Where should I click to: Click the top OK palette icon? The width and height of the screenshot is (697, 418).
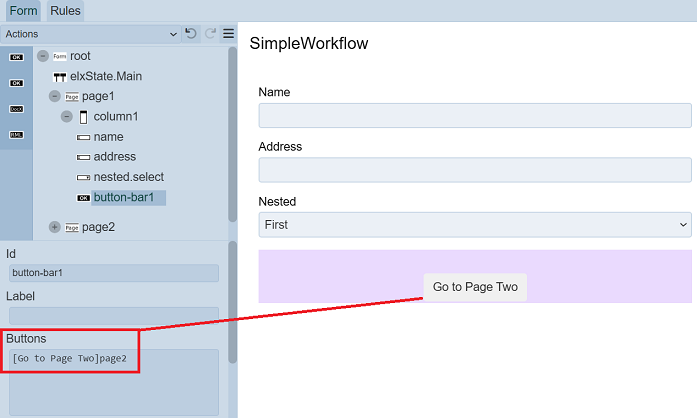[x=16, y=57]
